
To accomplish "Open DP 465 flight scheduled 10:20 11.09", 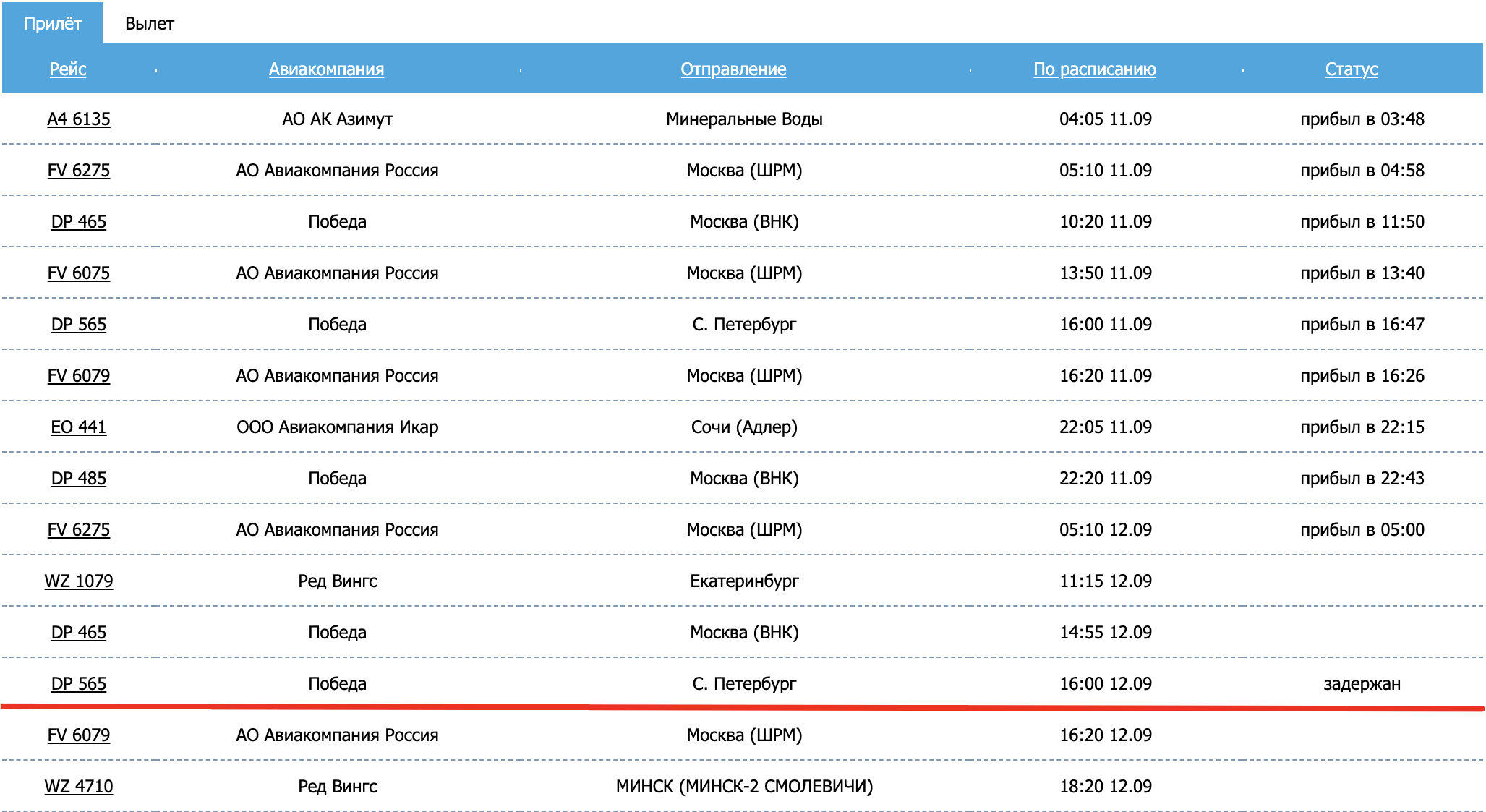I will click(x=79, y=222).
